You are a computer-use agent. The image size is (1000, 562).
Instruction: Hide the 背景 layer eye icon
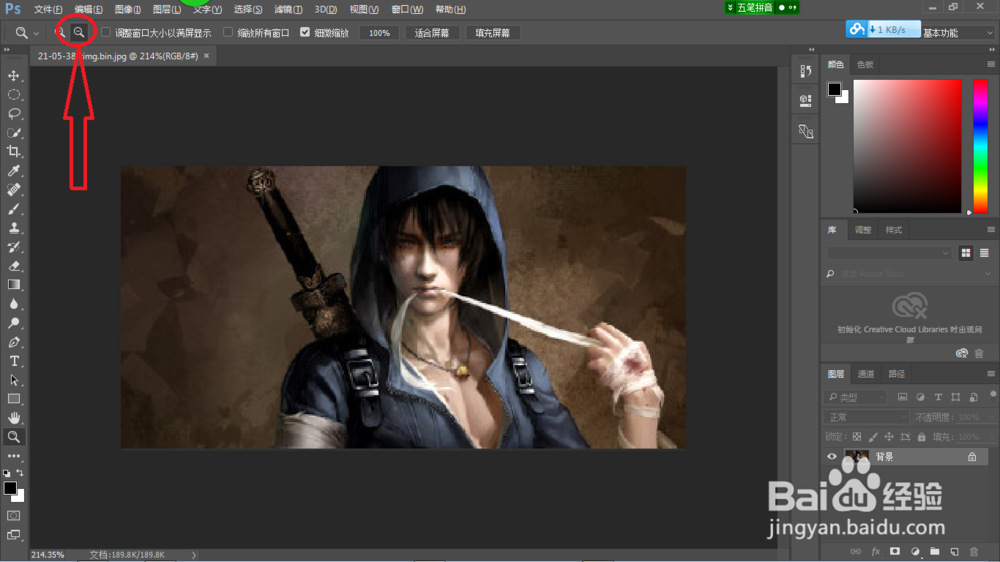pyautogui.click(x=832, y=457)
